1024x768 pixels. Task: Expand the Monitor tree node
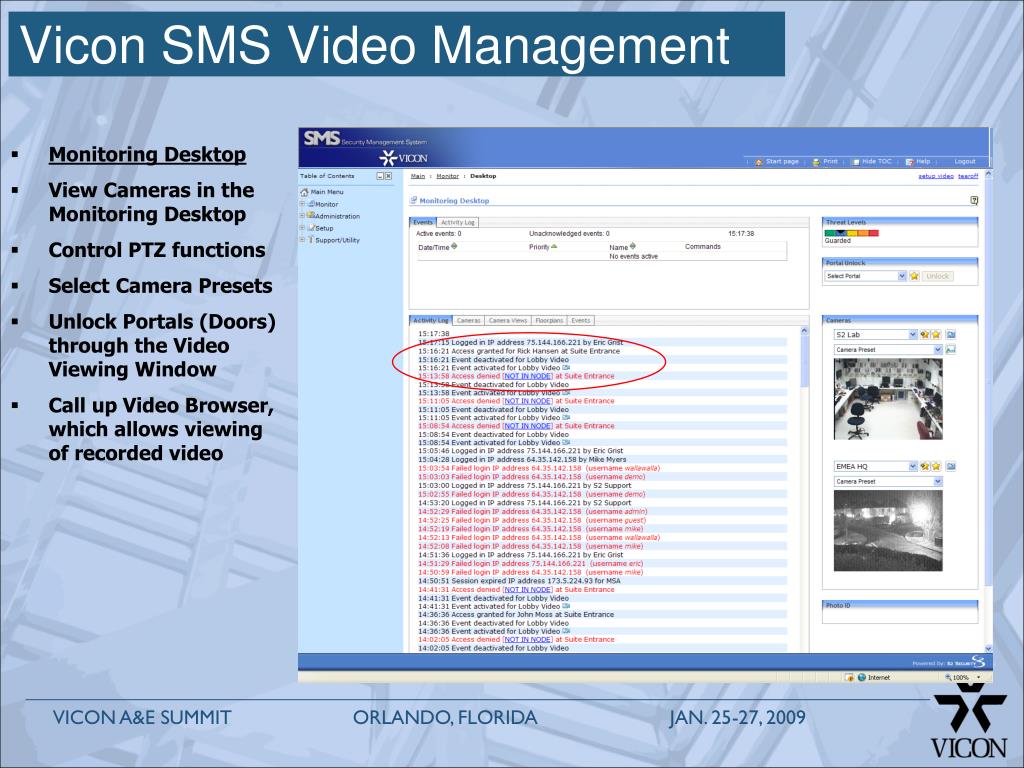tap(302, 204)
